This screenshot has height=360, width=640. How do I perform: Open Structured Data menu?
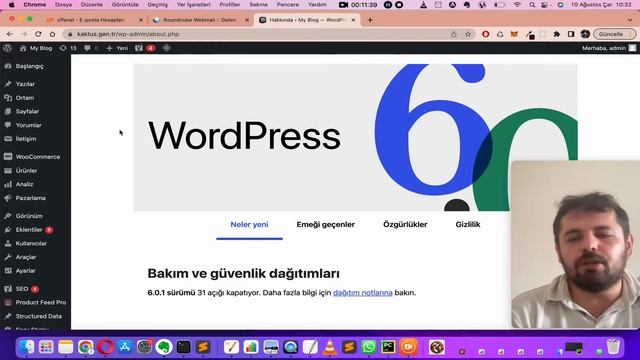tap(38, 316)
